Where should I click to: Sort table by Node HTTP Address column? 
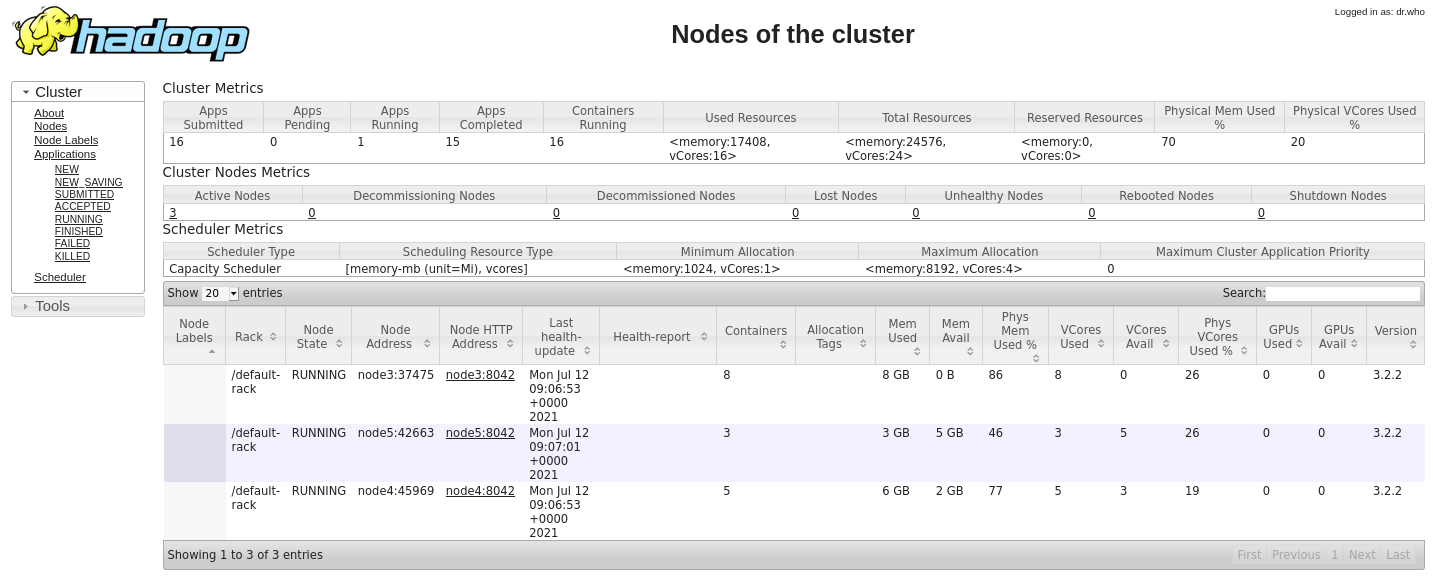(481, 335)
